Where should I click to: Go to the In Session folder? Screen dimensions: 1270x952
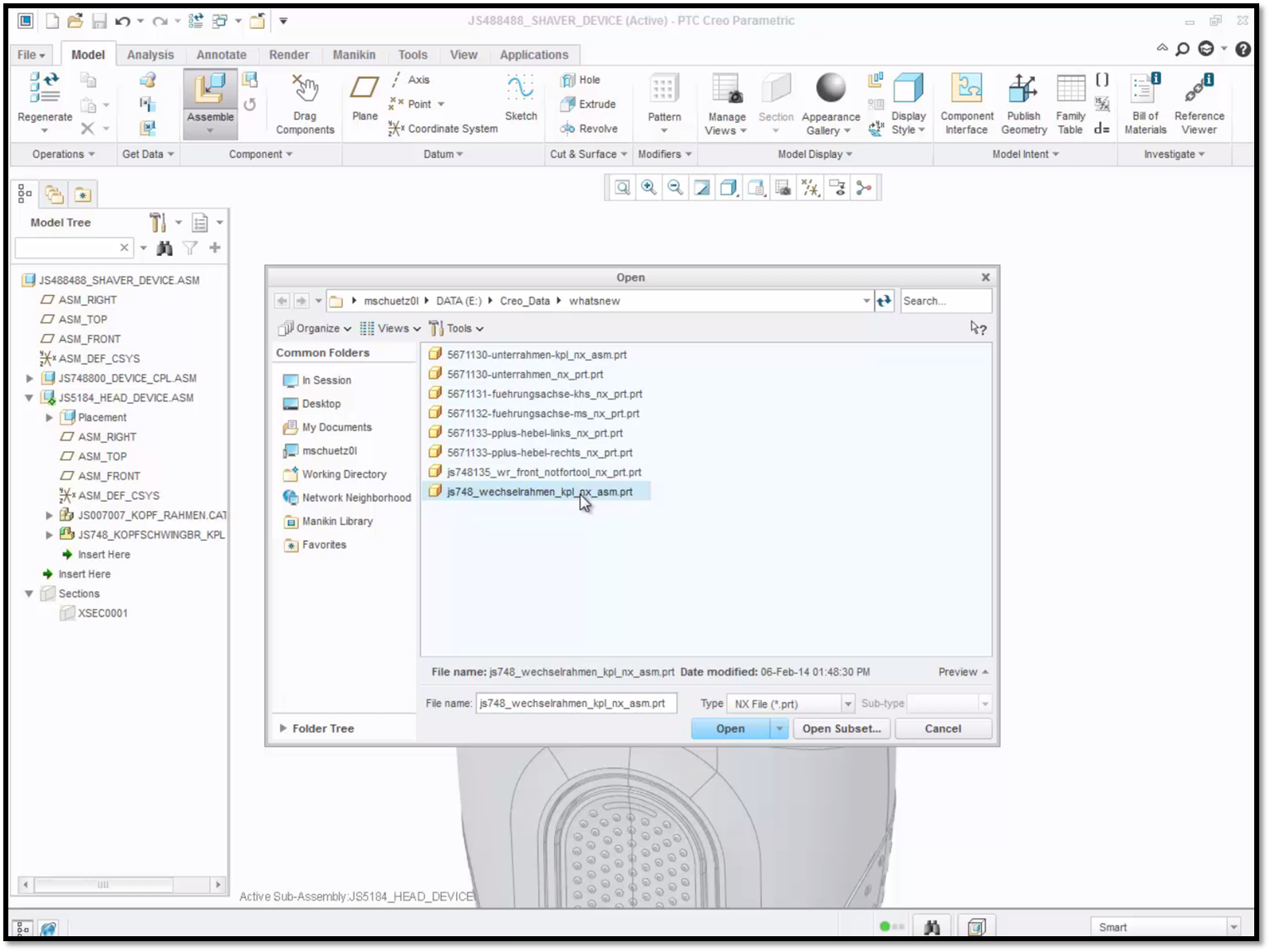point(317,380)
